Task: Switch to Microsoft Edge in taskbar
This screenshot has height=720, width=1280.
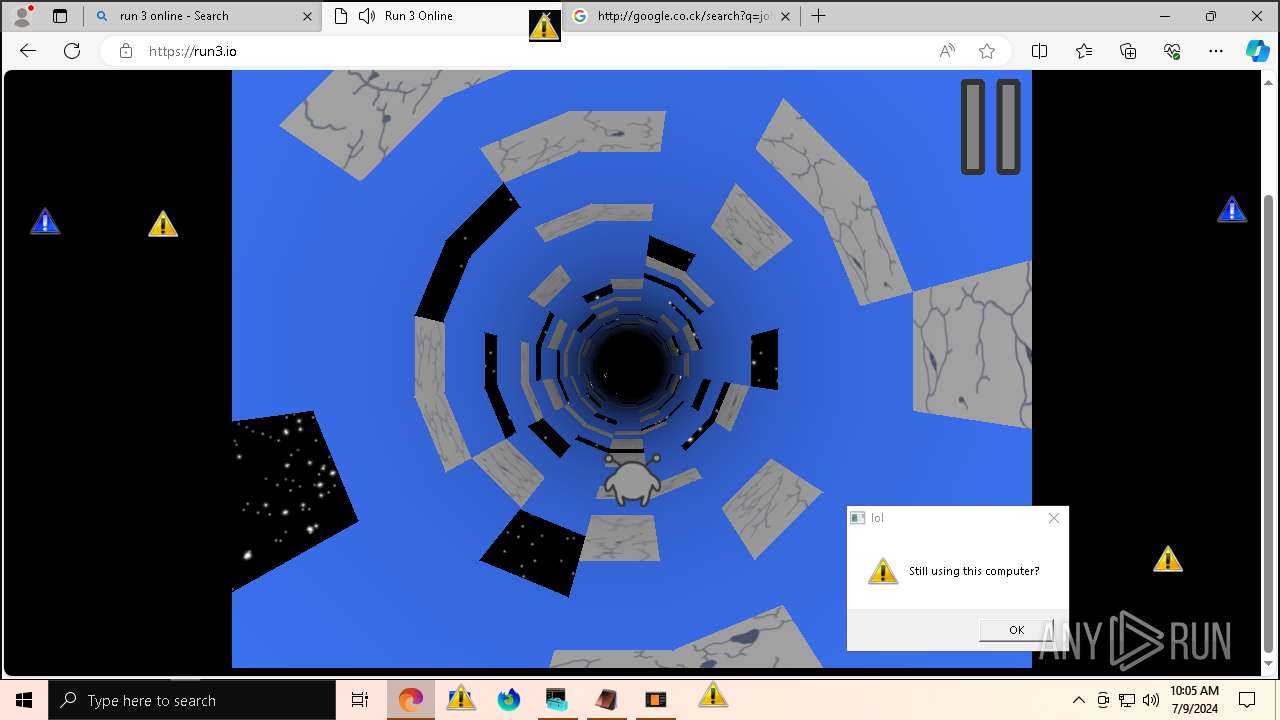Action: pos(411,700)
